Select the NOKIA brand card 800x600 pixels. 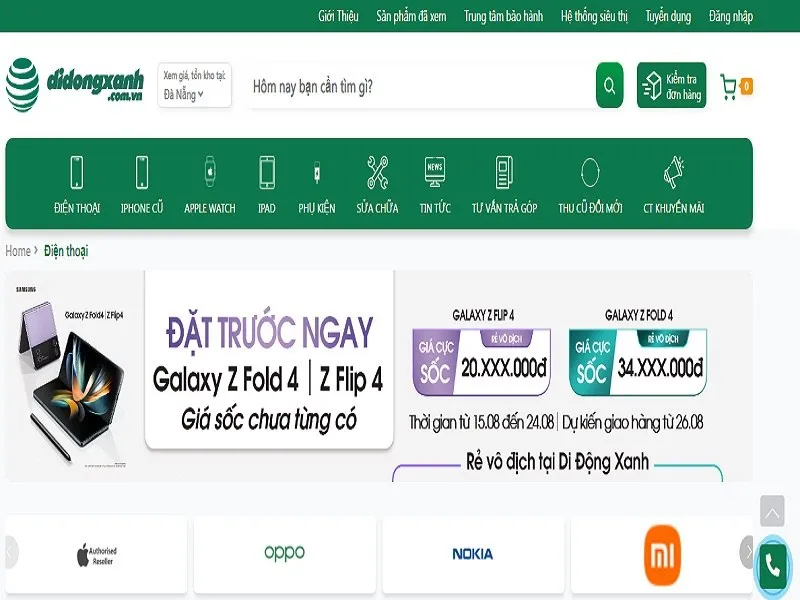473,555
